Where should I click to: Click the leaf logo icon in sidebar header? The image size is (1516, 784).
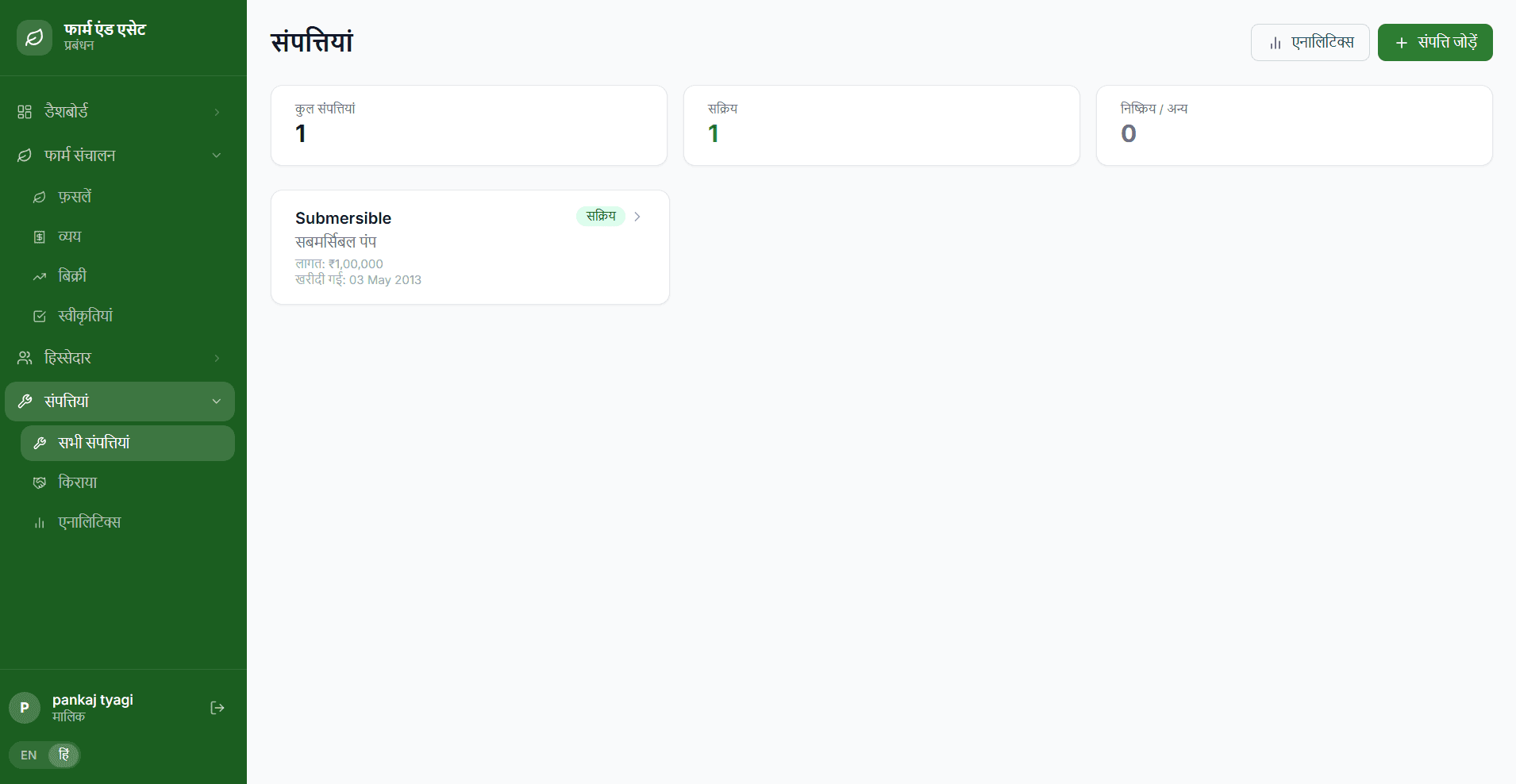34,37
